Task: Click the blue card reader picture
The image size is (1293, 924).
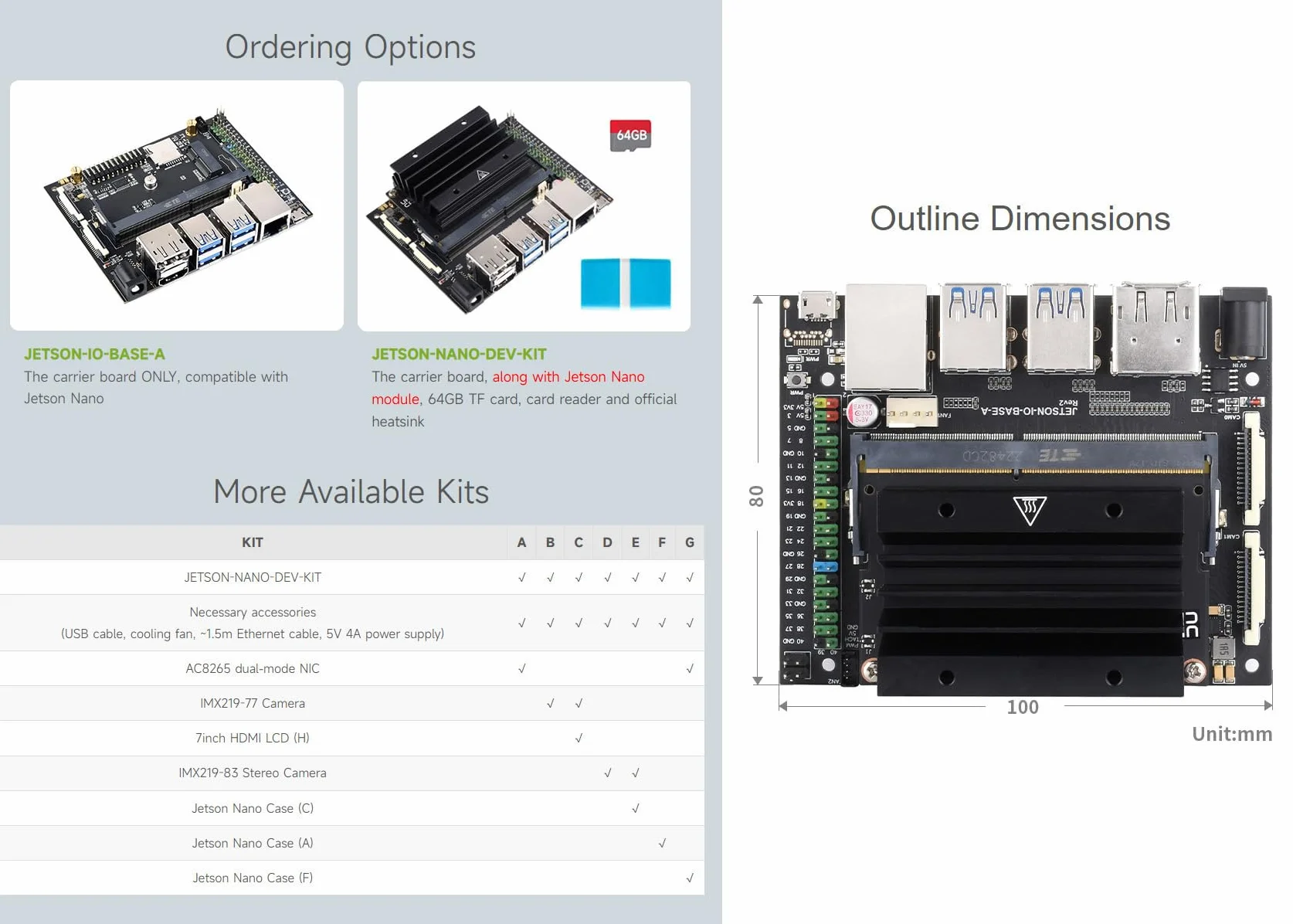Action: pyautogui.click(x=626, y=284)
